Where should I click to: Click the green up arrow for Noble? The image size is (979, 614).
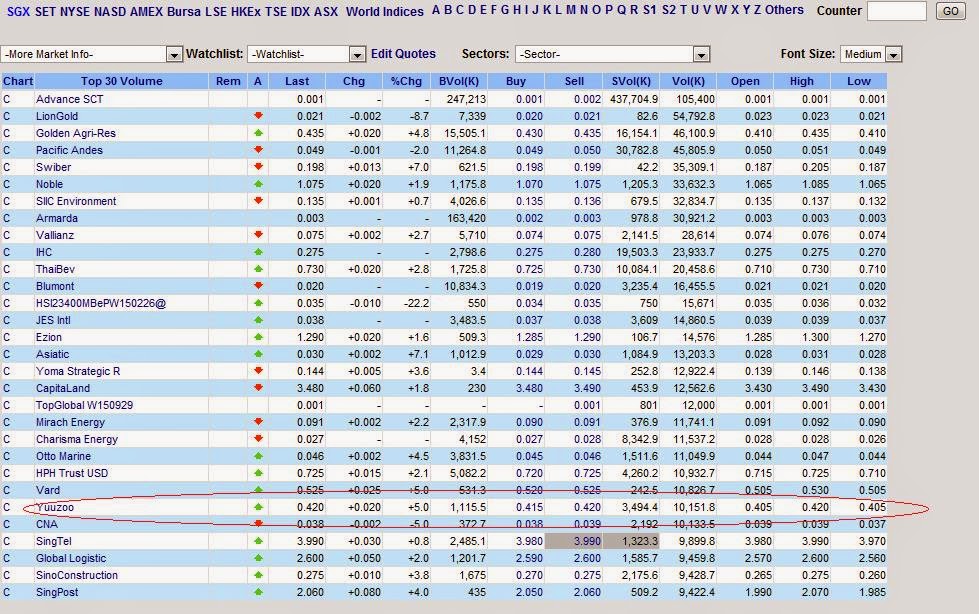click(x=258, y=184)
